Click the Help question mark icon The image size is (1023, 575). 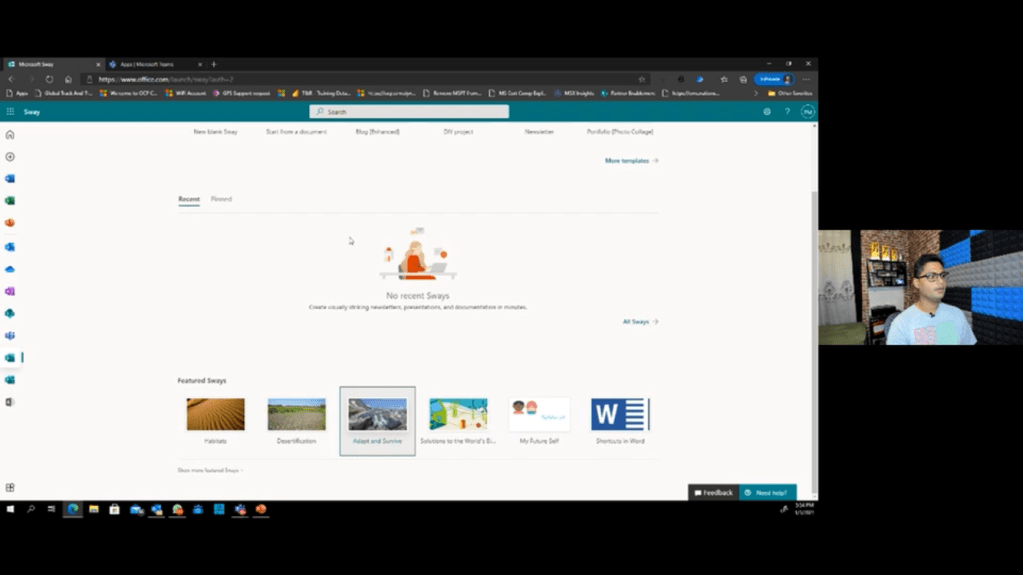pyautogui.click(x=787, y=112)
